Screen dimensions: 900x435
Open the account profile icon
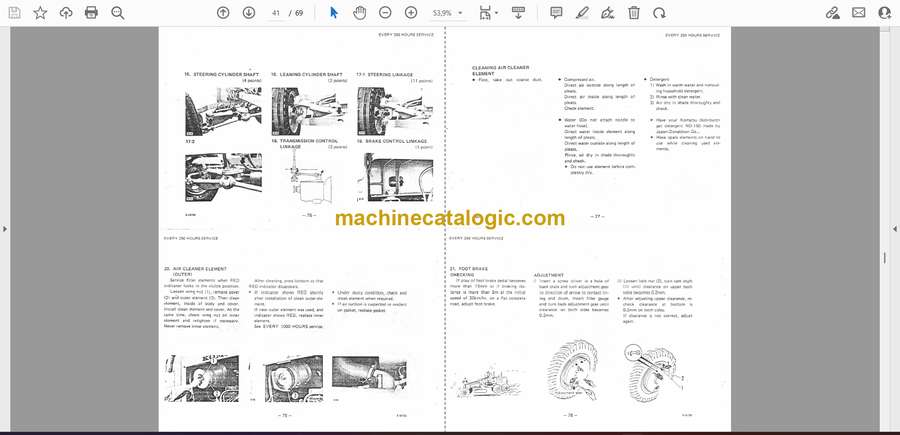coord(885,13)
